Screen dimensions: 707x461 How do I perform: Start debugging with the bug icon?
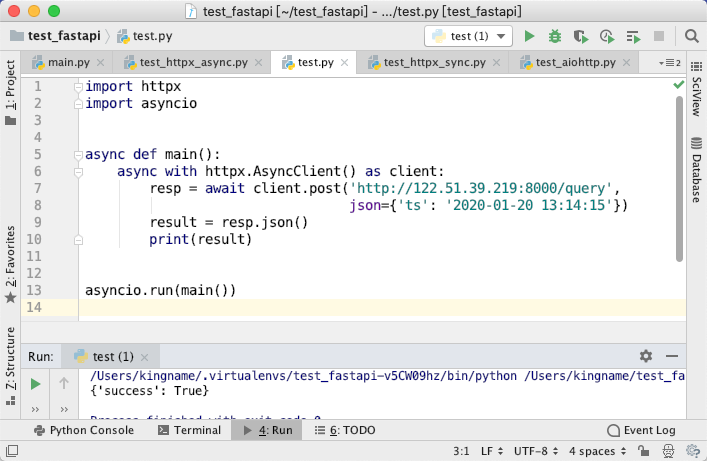coord(555,36)
